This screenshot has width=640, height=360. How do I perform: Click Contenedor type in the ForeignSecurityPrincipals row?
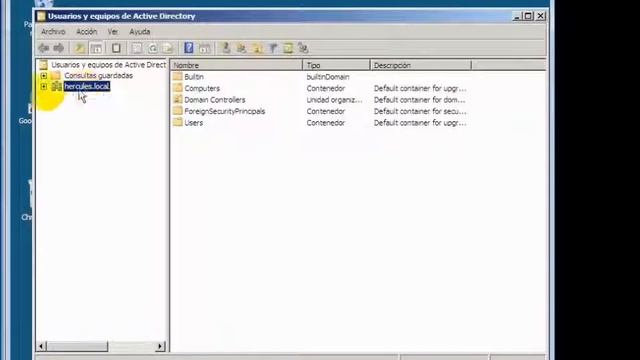tap(326, 111)
